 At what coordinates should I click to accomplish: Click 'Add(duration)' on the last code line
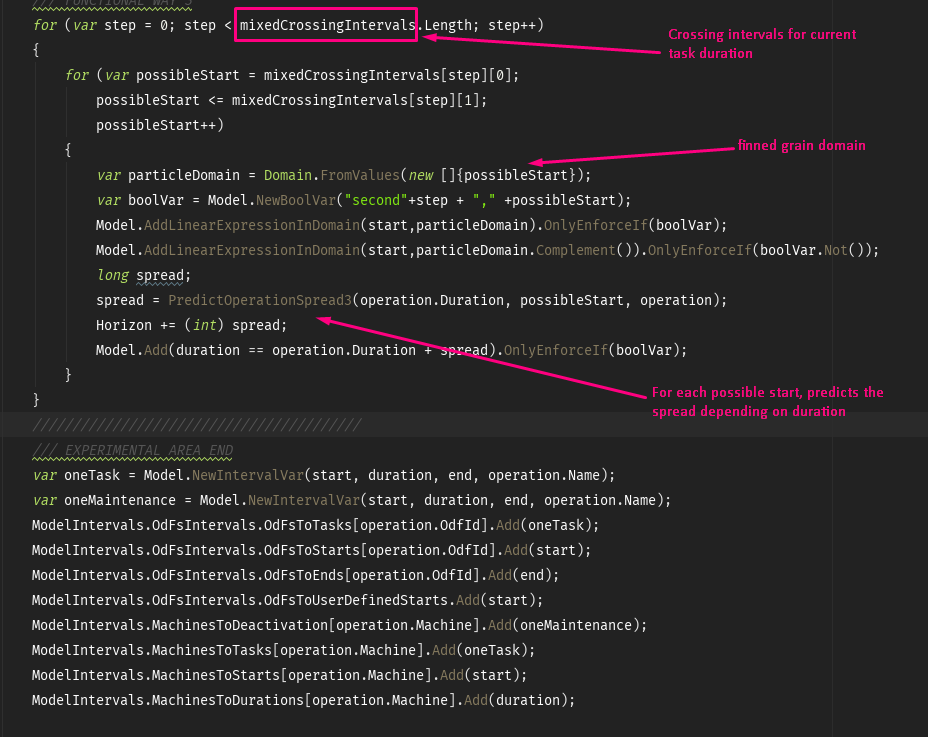click(x=515, y=700)
